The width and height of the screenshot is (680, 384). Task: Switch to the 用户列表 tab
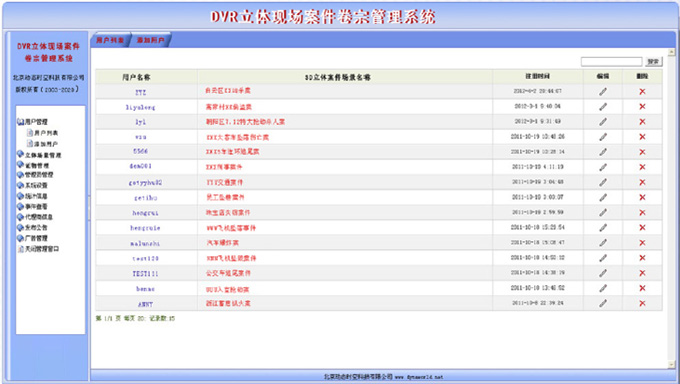point(110,40)
